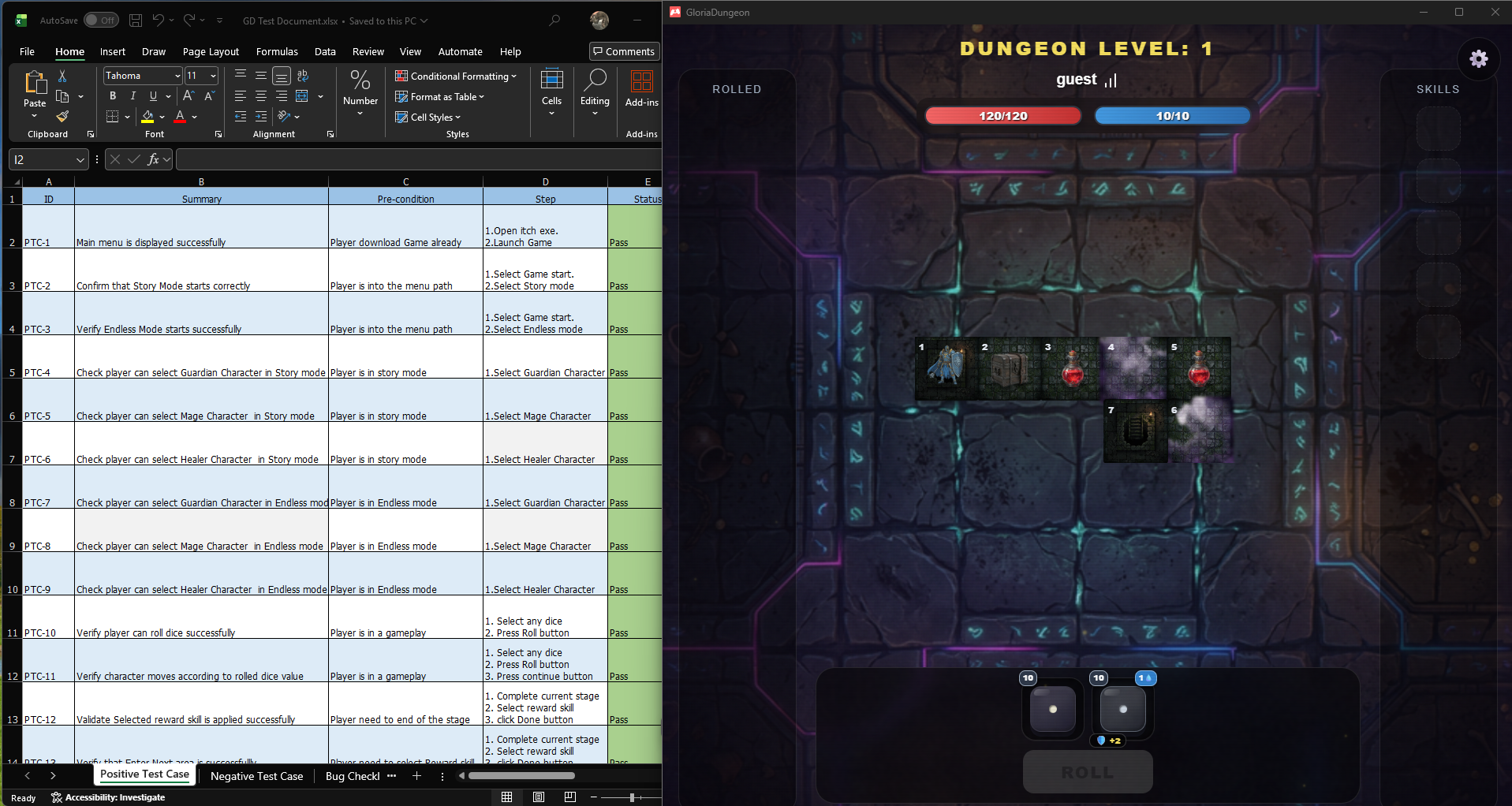
Task: Click Accessibility: Investigate in status bar
Action: pyautogui.click(x=108, y=797)
